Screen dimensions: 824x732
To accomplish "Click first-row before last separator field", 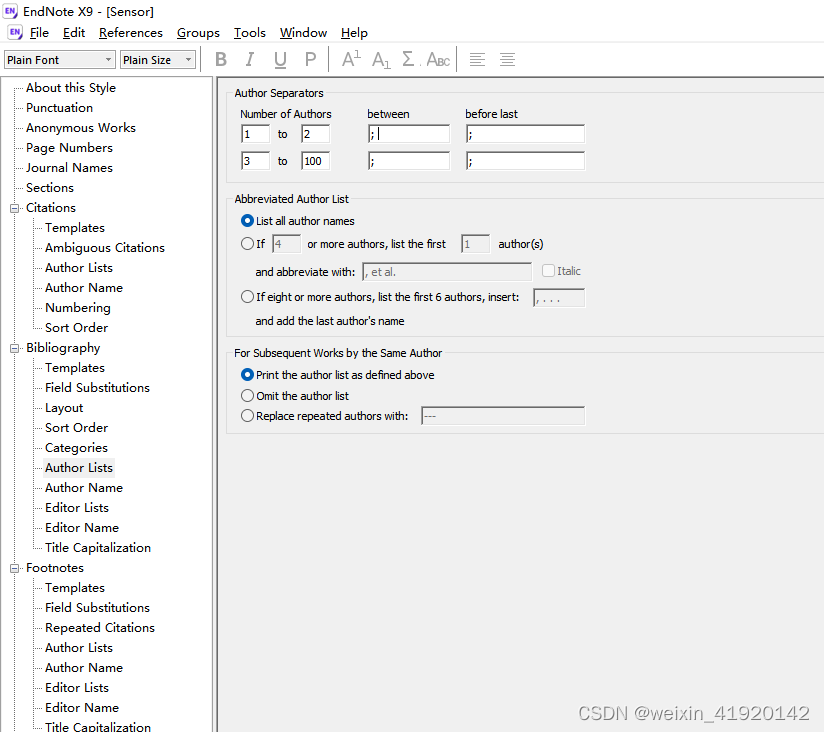I will [526, 134].
